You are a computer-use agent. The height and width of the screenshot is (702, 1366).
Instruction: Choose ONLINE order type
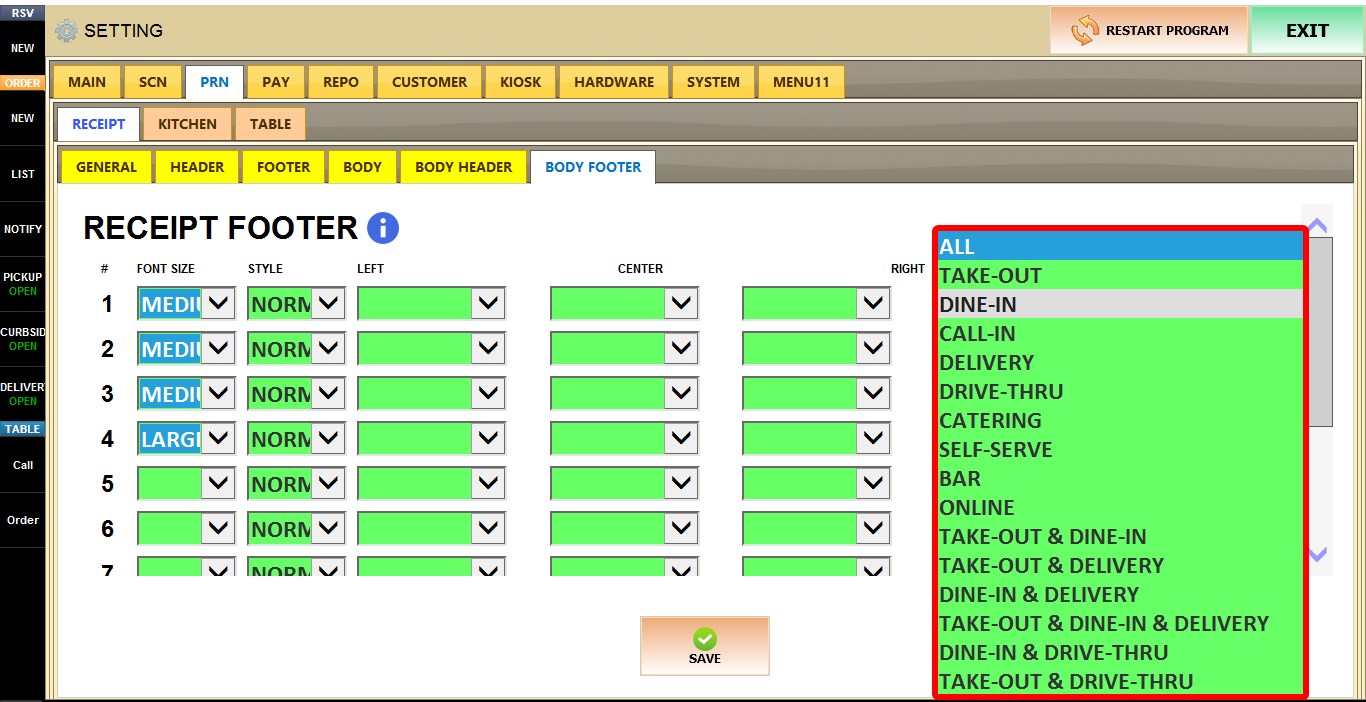(x=1120, y=508)
